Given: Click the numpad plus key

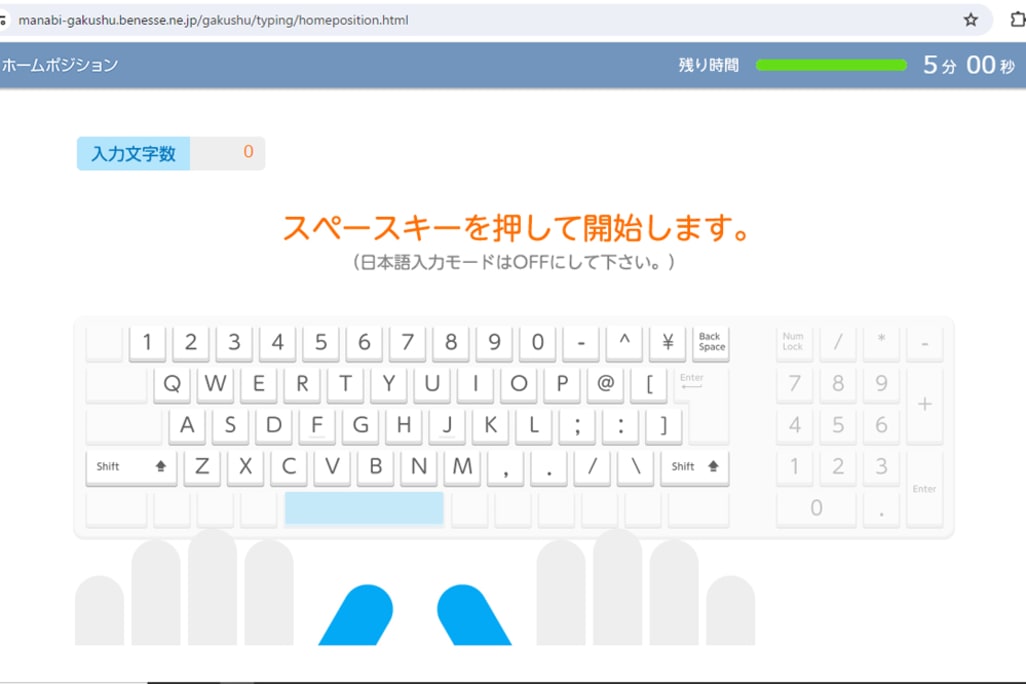Looking at the screenshot, I should [924, 405].
